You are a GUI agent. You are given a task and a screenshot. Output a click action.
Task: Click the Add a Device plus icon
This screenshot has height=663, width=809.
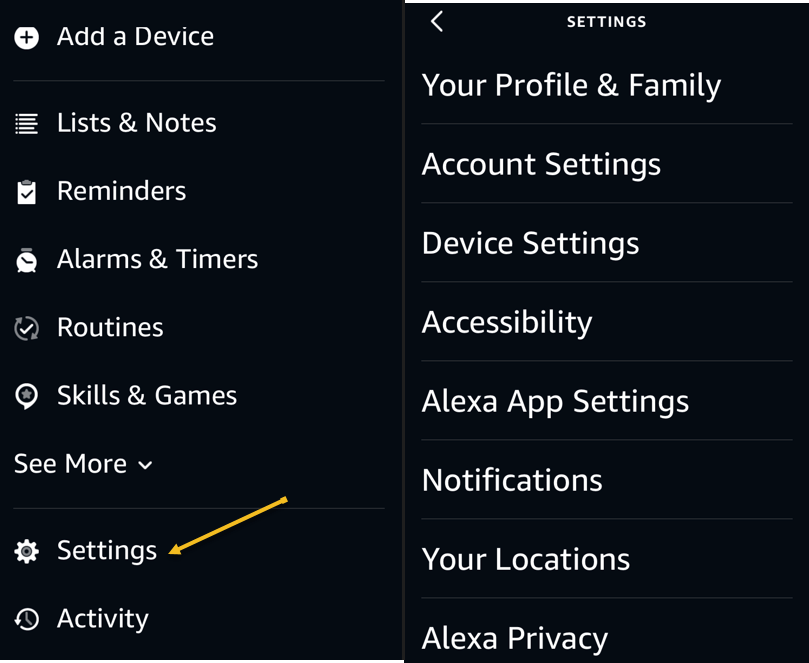(27, 38)
